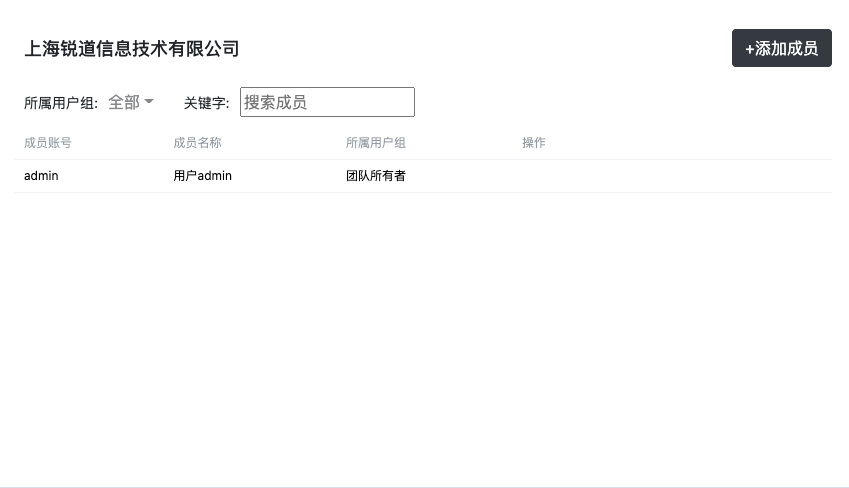Viewport: 849px width, 488px height.
Task: Click the plus sign on 添加成员 button
Action: tap(750, 49)
